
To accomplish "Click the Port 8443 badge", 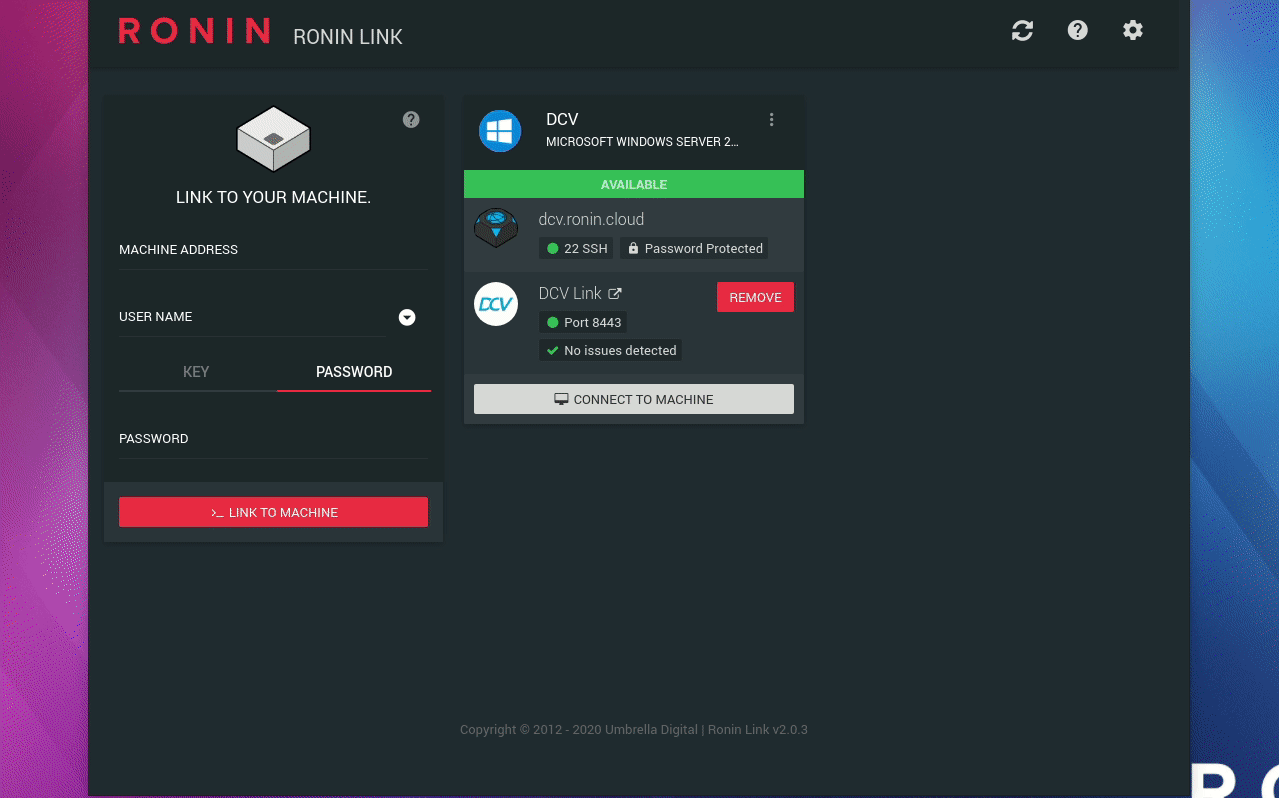I will 583,322.
